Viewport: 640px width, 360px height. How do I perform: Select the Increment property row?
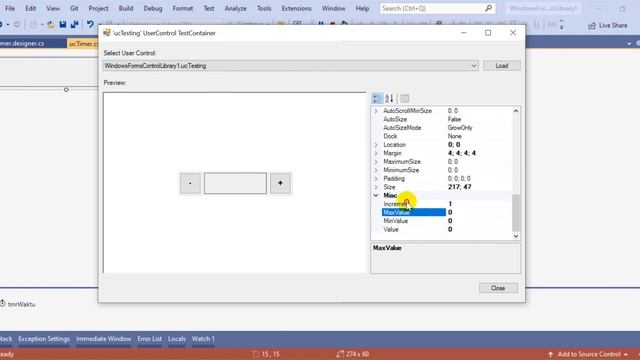(x=446, y=204)
